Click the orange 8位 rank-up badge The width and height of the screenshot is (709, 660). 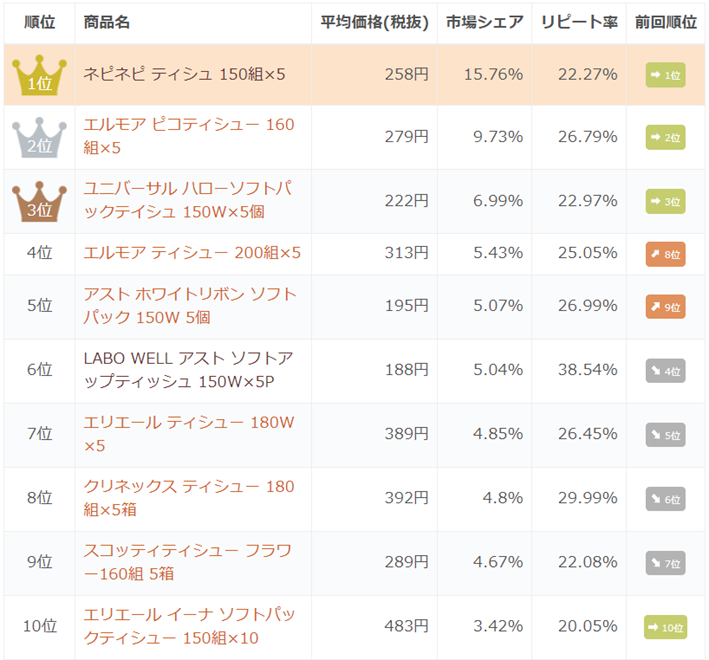coord(665,254)
